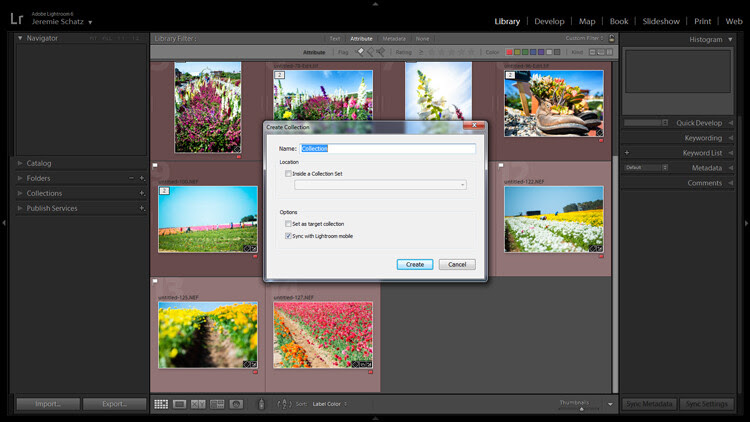Switch to the Print module
This screenshot has width=750, height=422.
click(703, 22)
